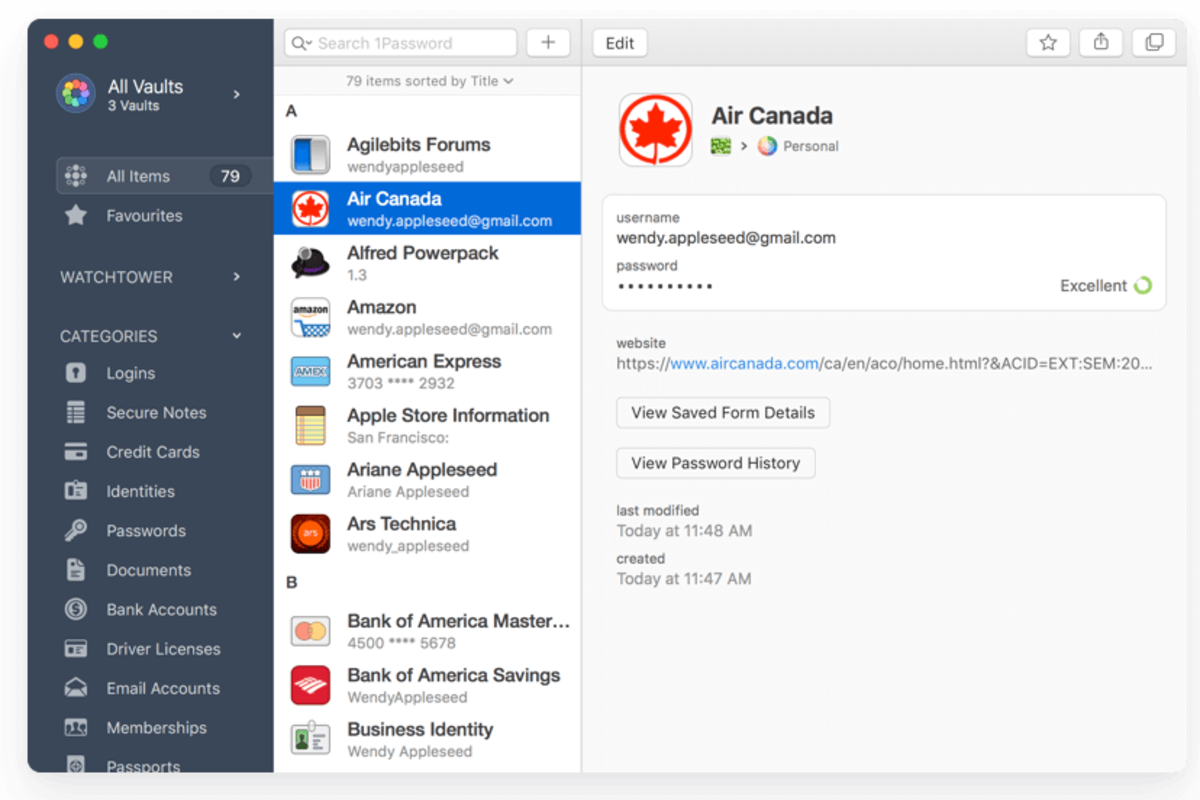Select the Amazon login item

point(427,317)
